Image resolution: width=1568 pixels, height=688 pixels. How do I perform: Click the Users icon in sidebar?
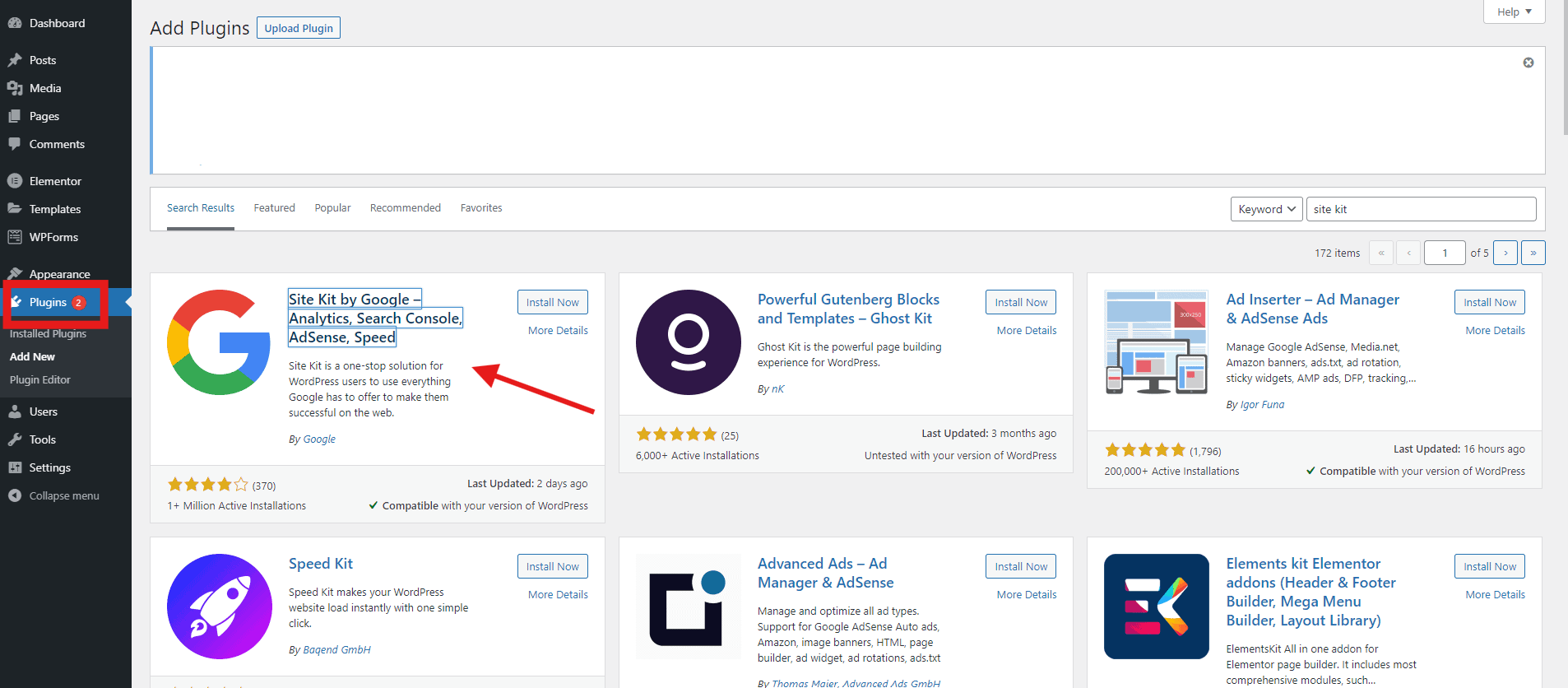pos(15,411)
